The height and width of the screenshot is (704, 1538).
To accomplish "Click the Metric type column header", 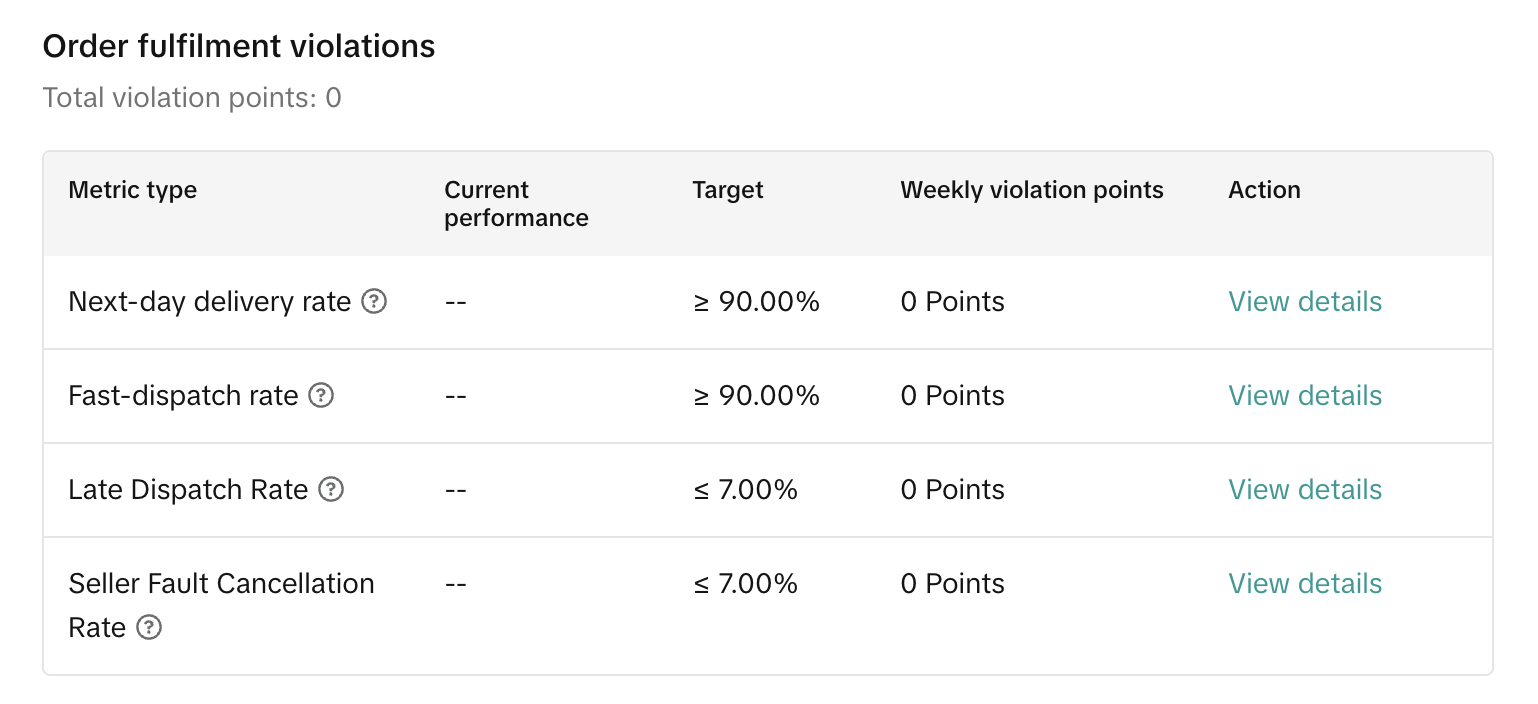I will click(x=132, y=190).
